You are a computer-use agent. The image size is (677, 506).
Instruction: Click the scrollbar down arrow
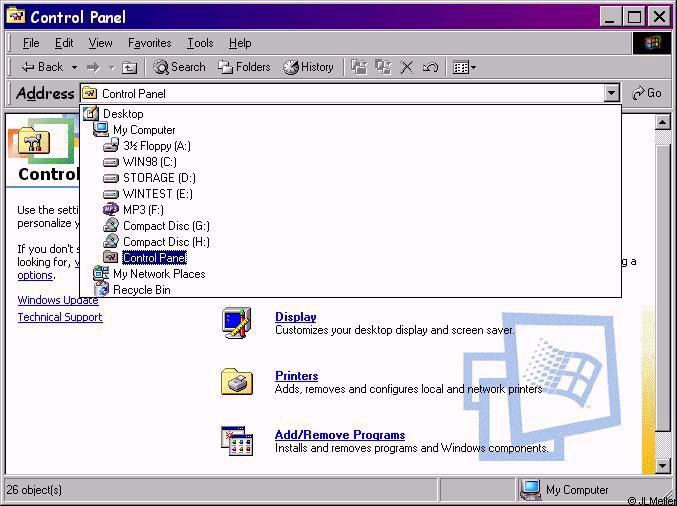663,465
